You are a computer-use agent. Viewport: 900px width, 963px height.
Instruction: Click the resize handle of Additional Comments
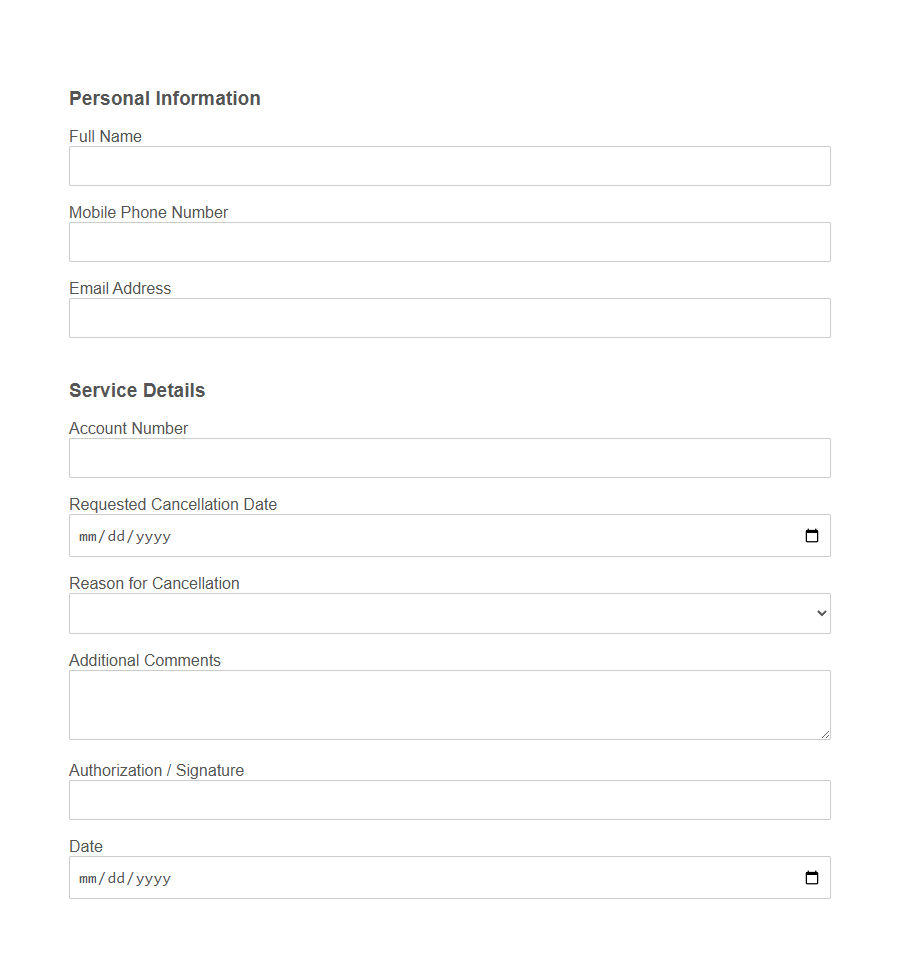826,735
